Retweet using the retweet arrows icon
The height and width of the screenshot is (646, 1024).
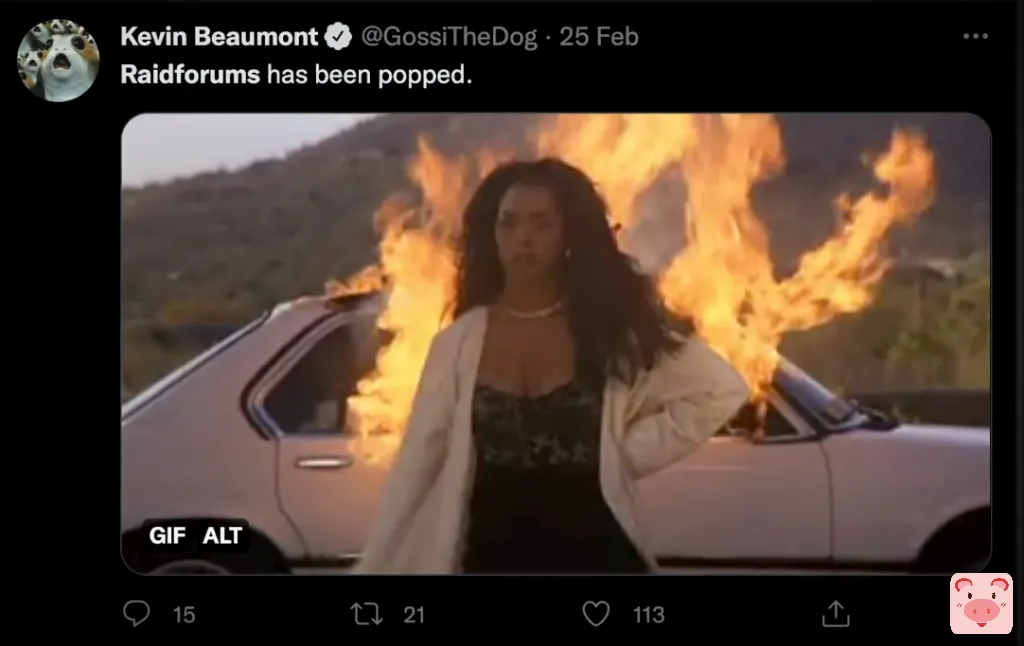click(x=367, y=614)
